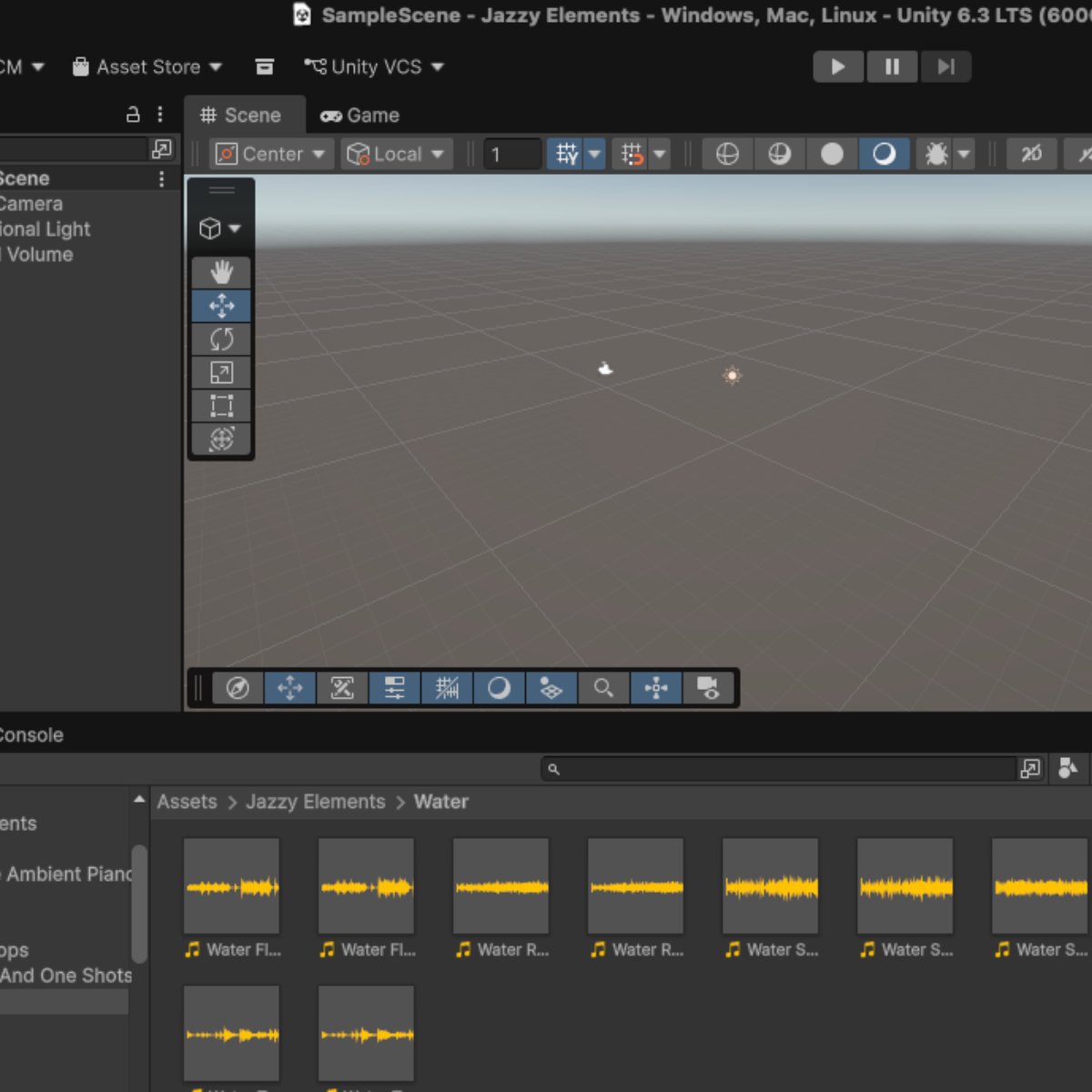
Task: Select the Scale tool
Action: pos(221,372)
